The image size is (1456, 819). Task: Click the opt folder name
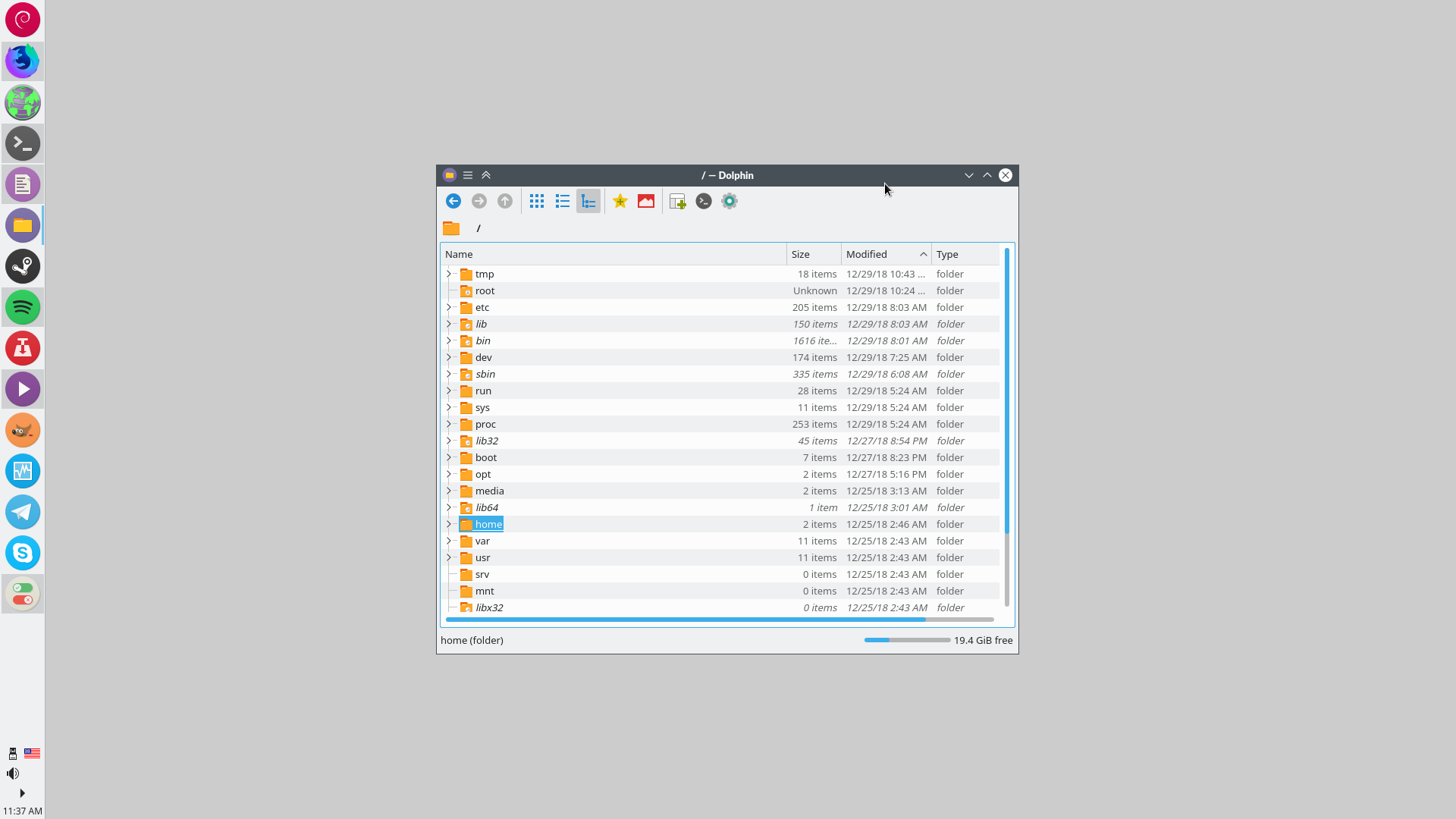(483, 474)
